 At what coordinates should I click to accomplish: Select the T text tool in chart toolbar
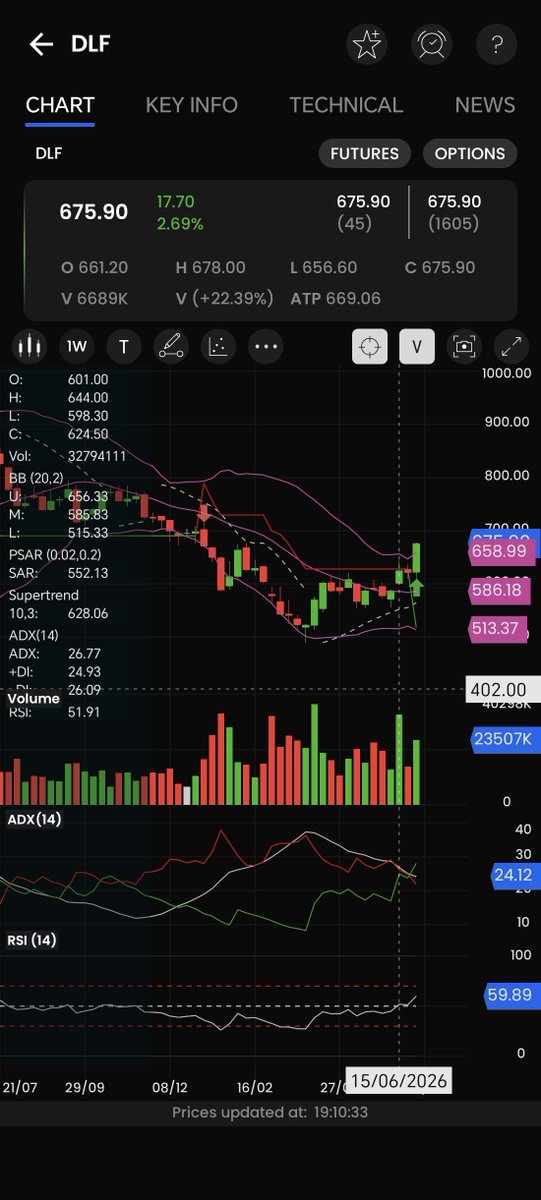coord(124,347)
